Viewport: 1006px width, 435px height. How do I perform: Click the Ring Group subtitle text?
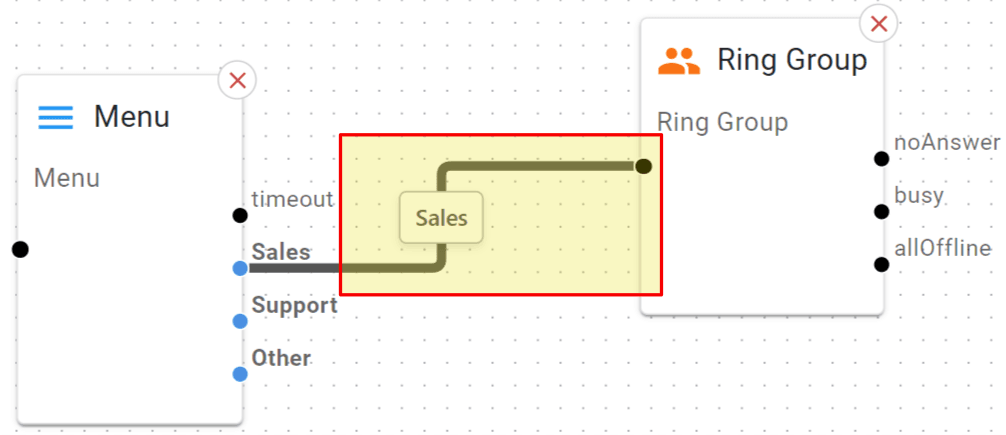[x=722, y=123]
